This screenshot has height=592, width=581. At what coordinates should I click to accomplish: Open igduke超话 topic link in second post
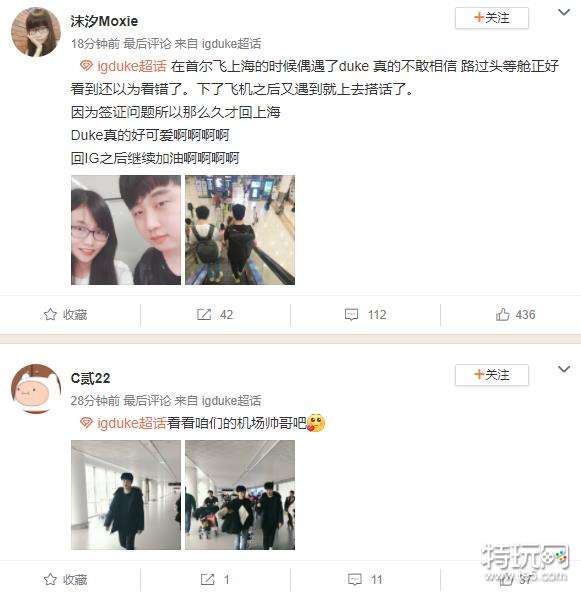[123, 423]
